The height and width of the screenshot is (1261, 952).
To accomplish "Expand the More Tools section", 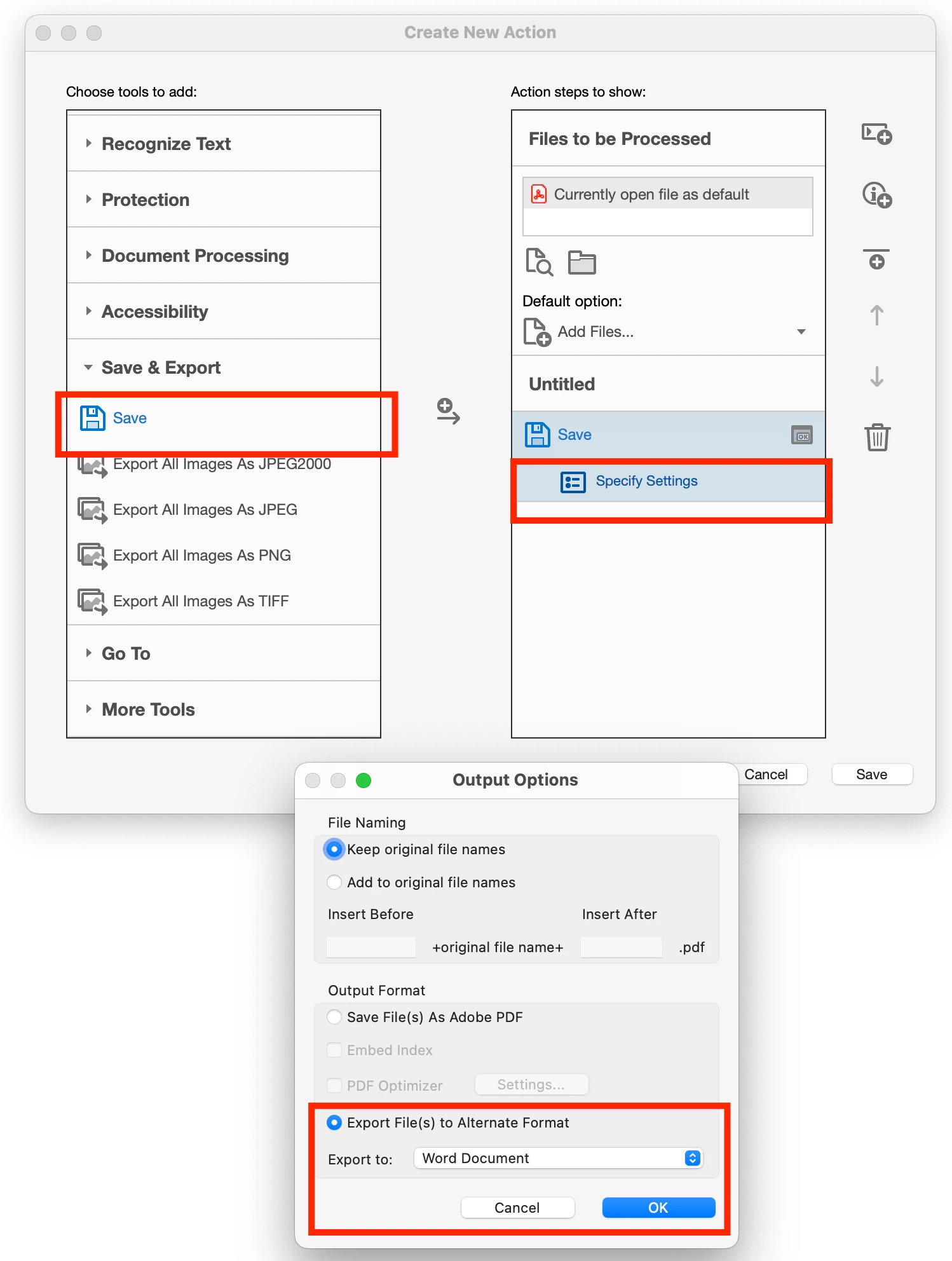I will click(x=89, y=709).
